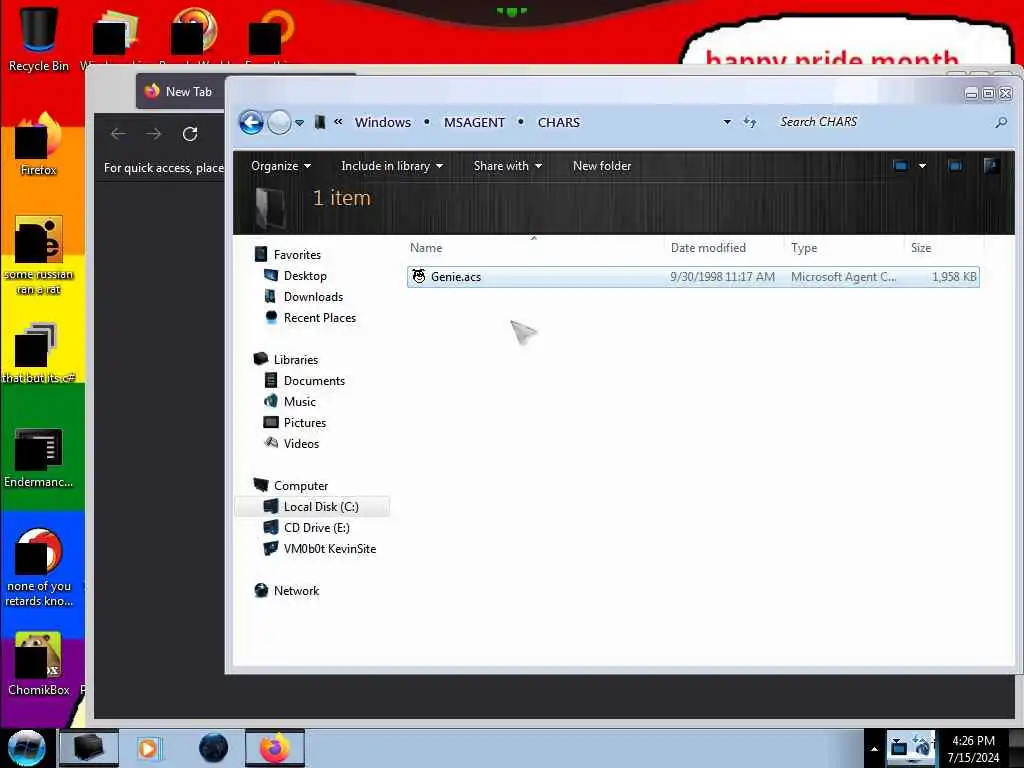Click Firefox window back arrow
1024x768 pixels.
pos(118,134)
